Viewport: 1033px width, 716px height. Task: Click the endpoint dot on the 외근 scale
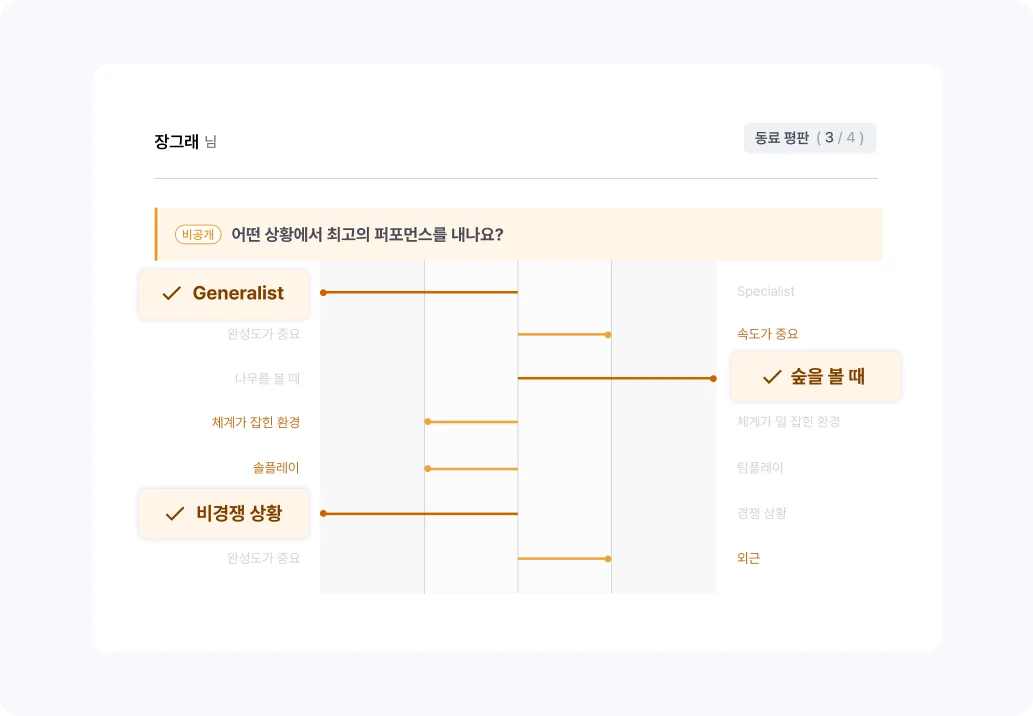pyautogui.click(x=607, y=559)
